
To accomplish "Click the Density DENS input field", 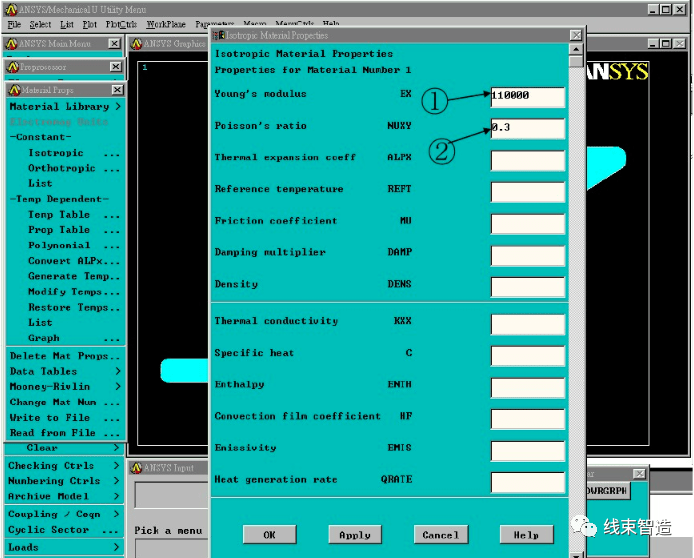I will click(528, 287).
